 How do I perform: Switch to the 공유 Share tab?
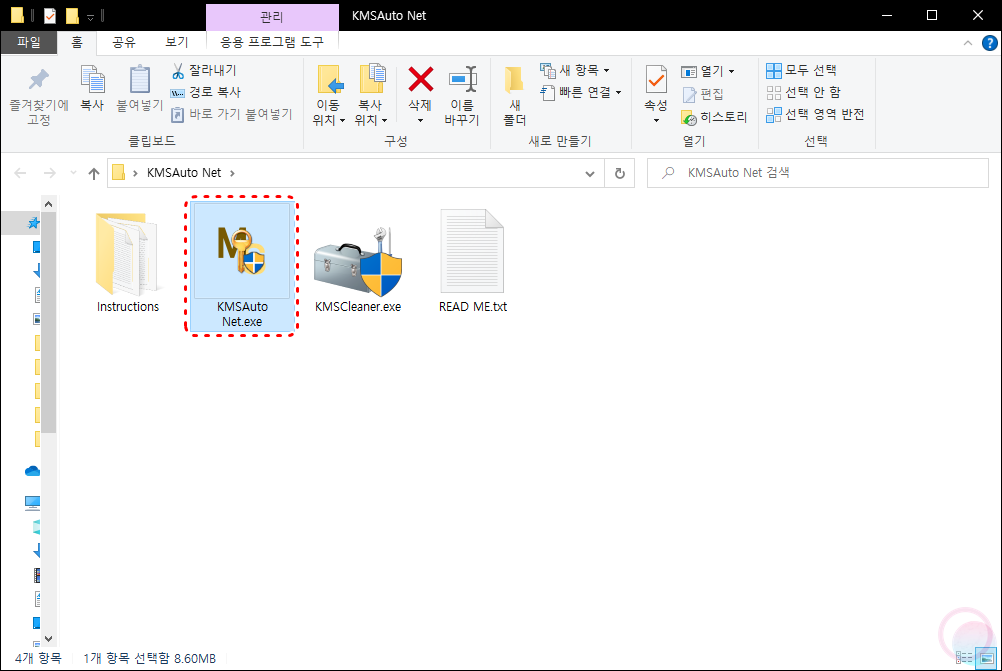[124, 43]
